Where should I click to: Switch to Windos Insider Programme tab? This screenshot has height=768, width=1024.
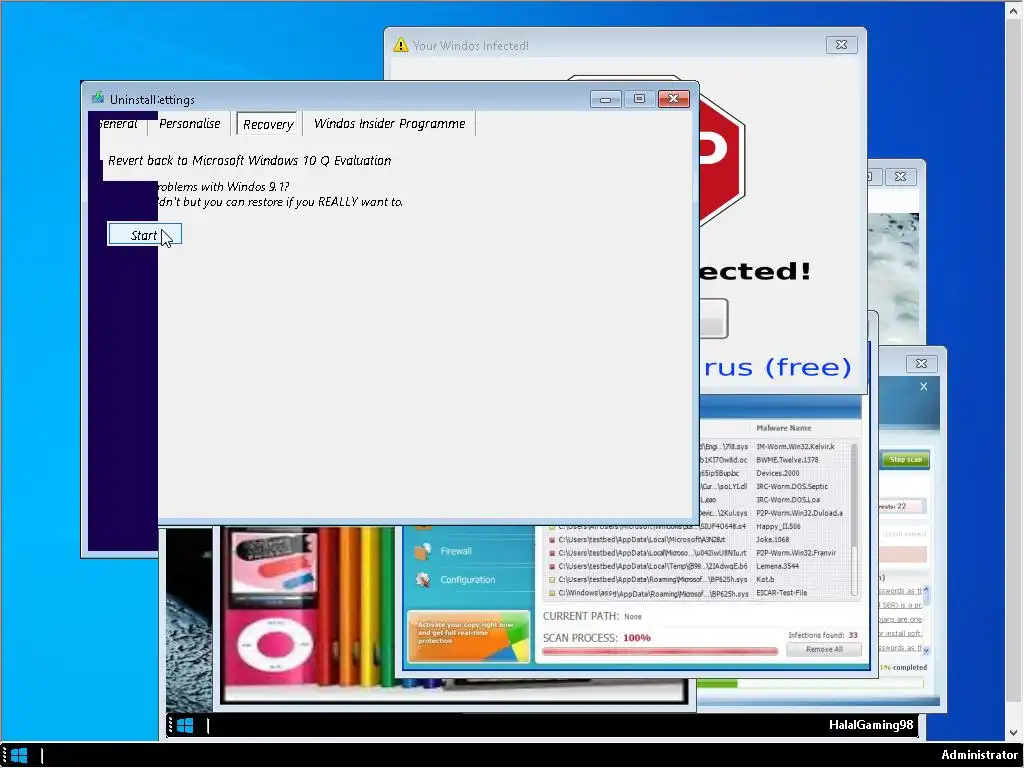pos(390,123)
